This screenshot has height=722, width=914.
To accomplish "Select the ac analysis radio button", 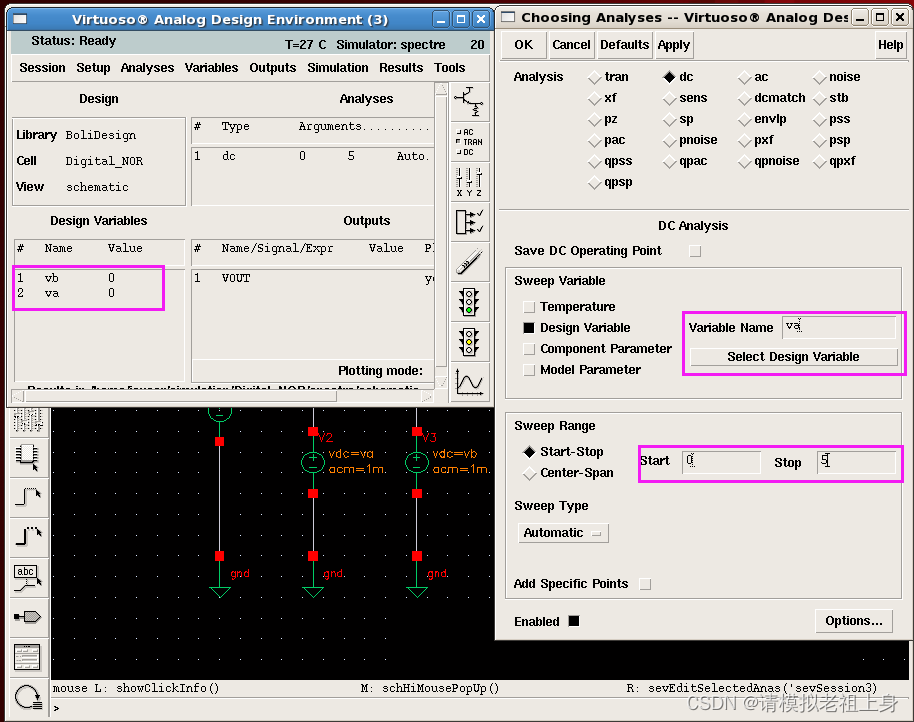I will (x=744, y=77).
